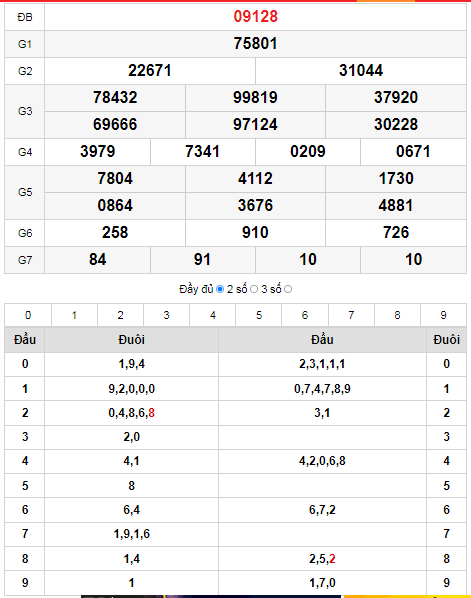This screenshot has width=471, height=598.
Task: Click the special prize number 09128
Action: 256,16
